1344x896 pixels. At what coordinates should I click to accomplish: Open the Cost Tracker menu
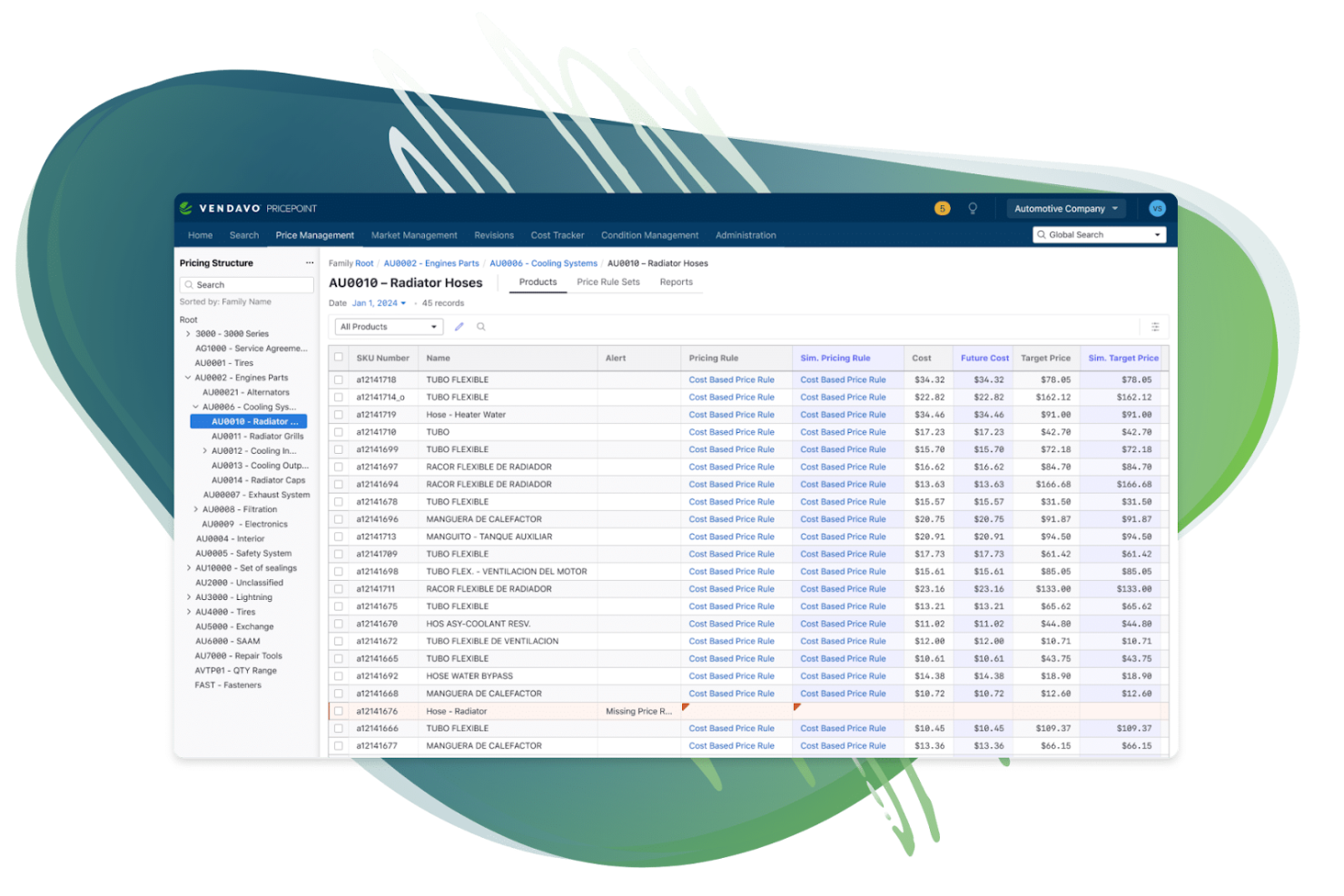click(x=557, y=235)
